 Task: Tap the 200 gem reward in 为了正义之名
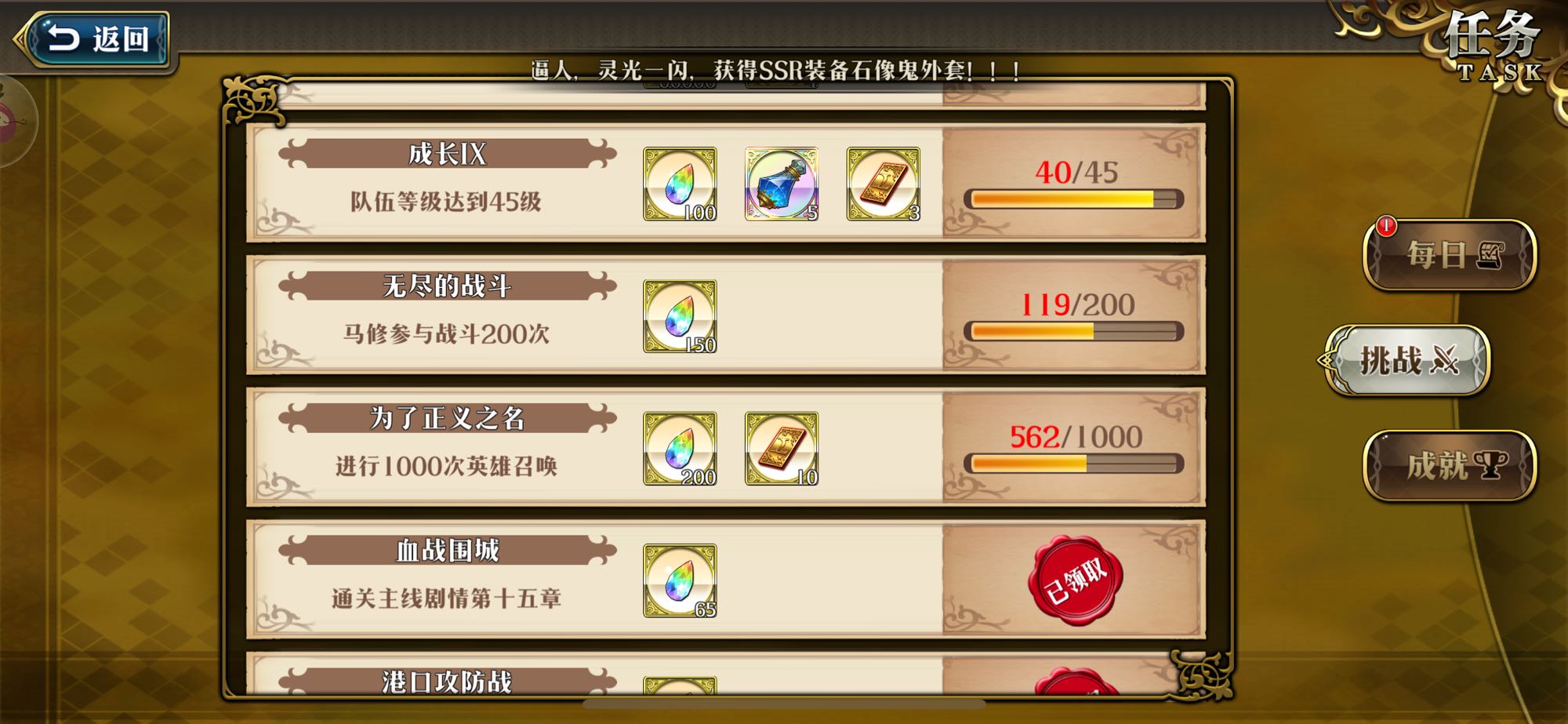680,449
